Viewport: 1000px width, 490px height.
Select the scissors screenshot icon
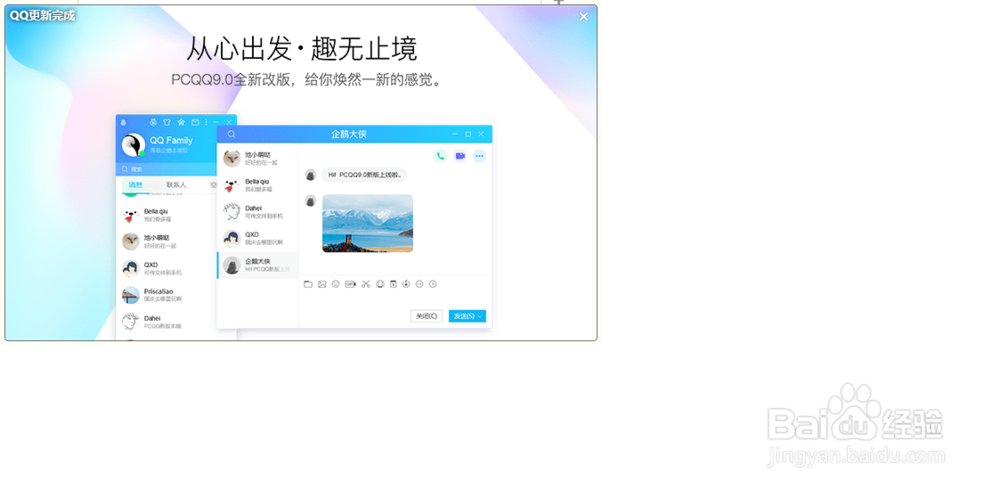(365, 284)
